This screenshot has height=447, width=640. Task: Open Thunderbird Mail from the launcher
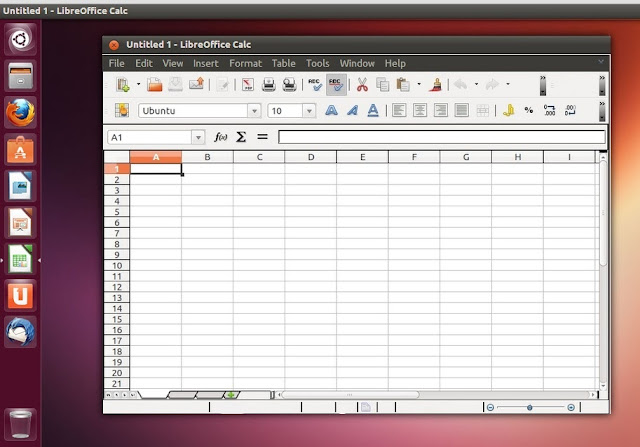coord(20,332)
